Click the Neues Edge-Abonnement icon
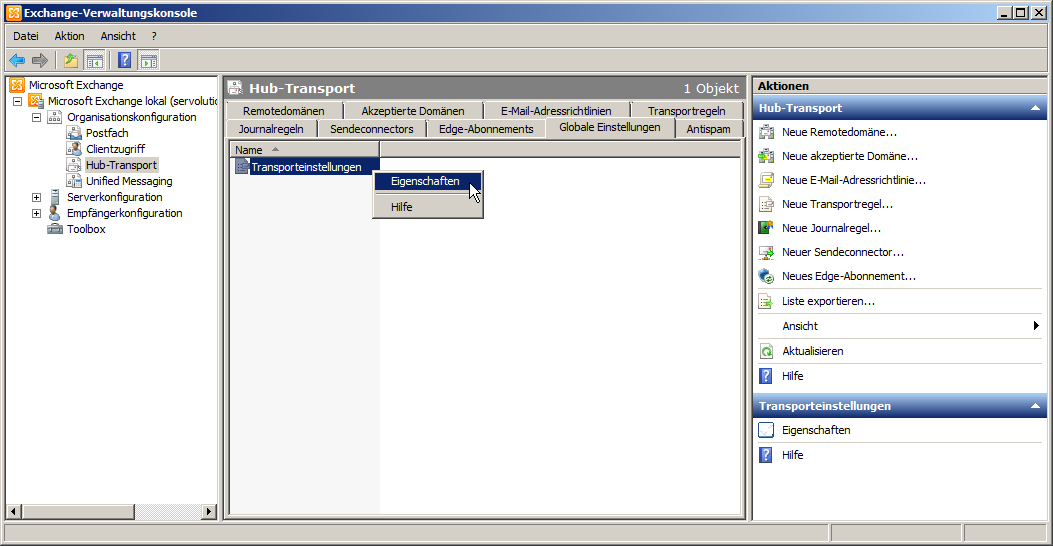Screen dimensions: 1053x546 click(x=766, y=276)
